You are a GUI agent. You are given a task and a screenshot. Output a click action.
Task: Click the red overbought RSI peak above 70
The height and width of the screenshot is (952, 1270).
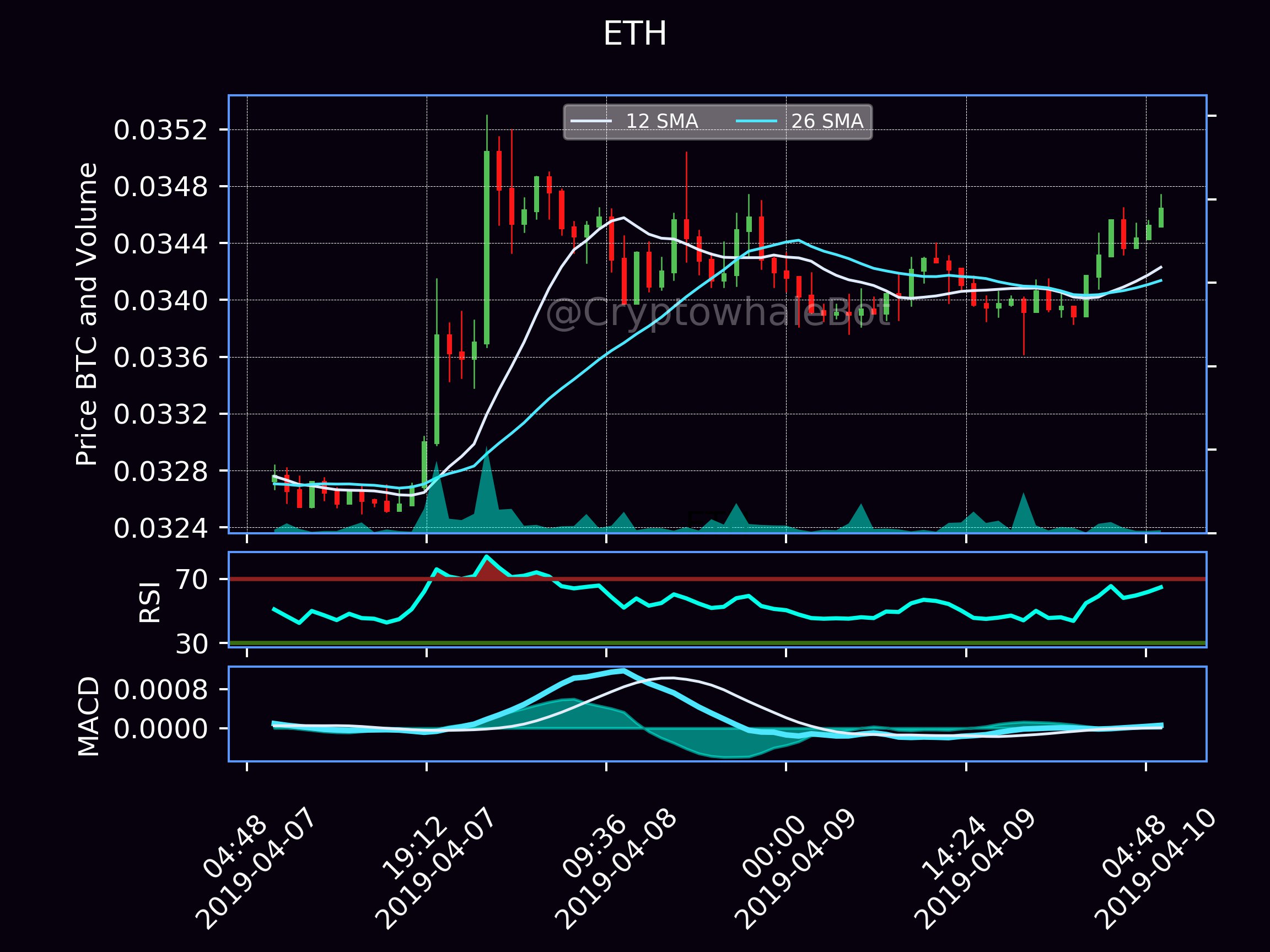487,568
